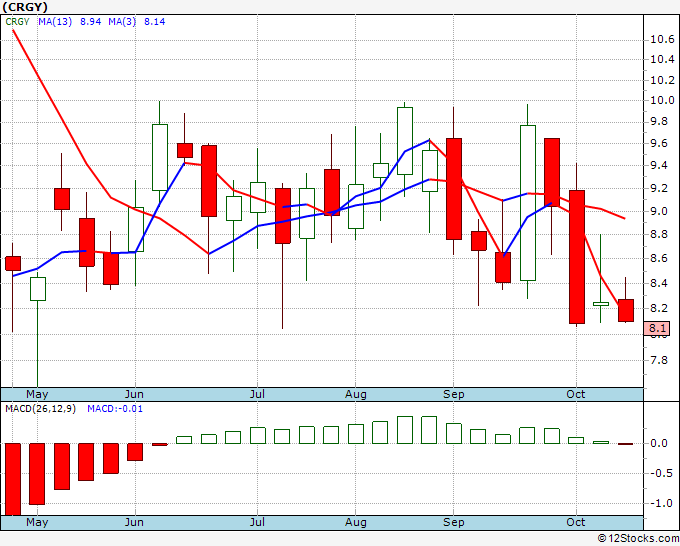Click the 10.4 price axis label
This screenshot has height=546, width=680.
[662, 59]
